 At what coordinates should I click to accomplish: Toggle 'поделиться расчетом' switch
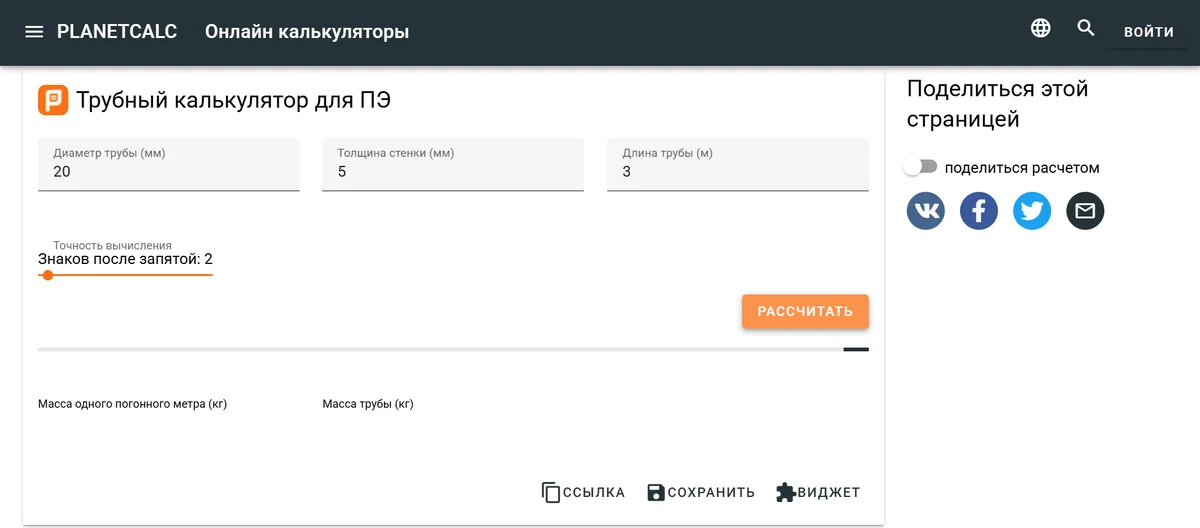(x=920, y=167)
